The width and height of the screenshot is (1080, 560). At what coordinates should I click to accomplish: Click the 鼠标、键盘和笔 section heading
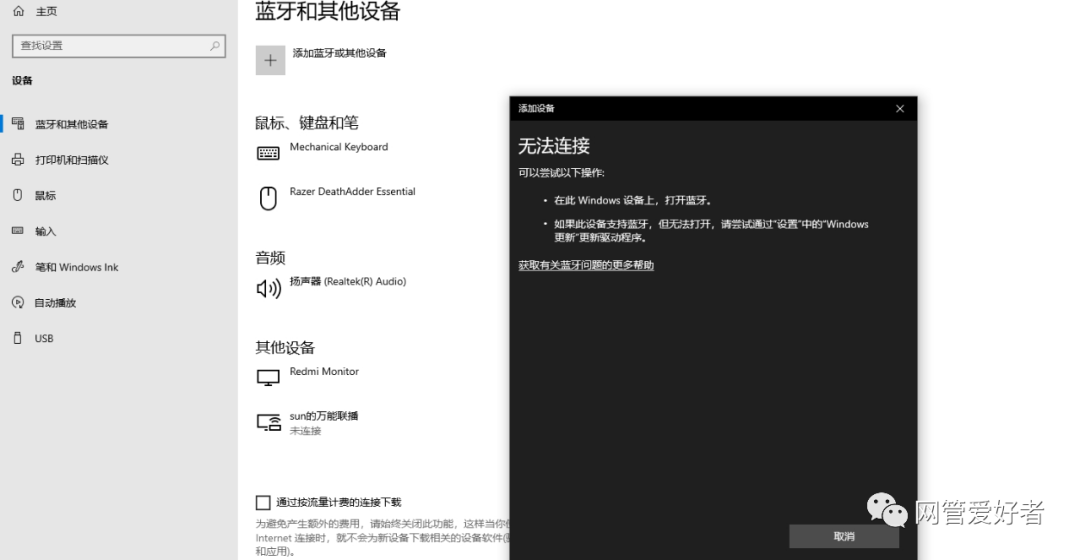click(x=307, y=123)
